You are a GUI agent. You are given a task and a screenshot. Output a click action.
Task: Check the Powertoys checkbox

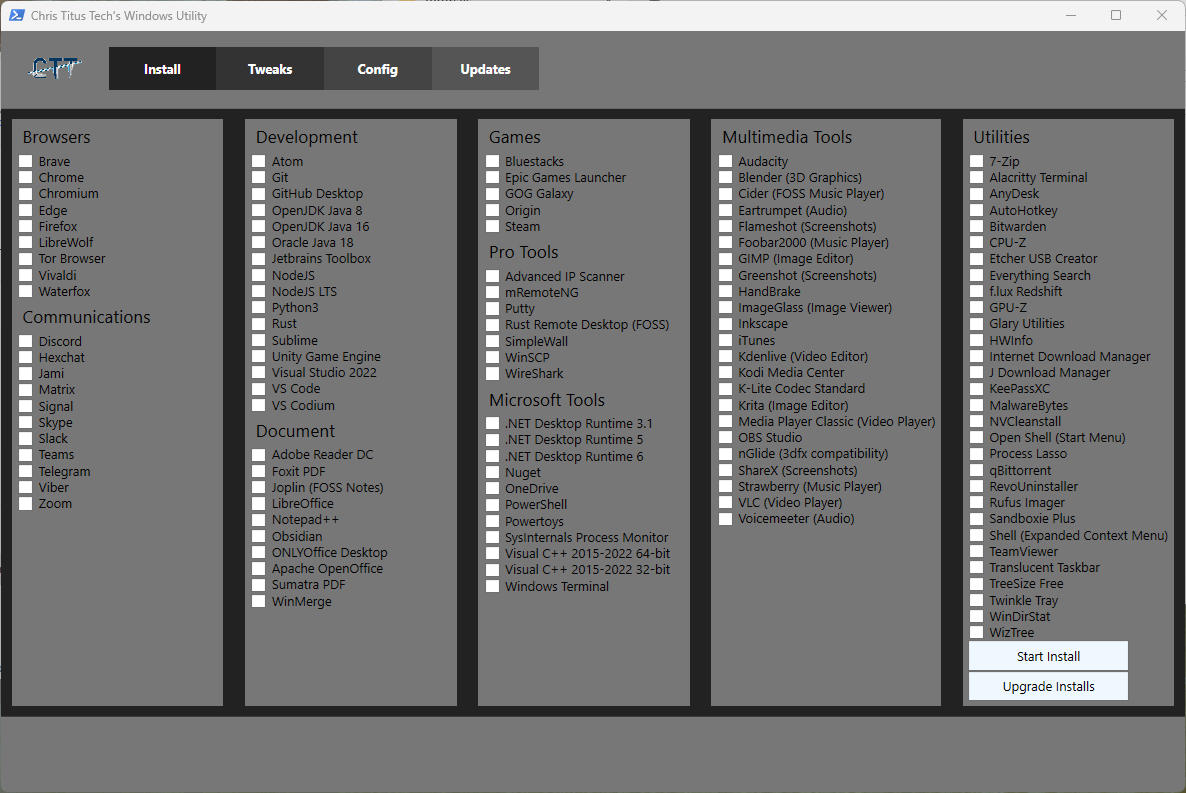point(492,521)
